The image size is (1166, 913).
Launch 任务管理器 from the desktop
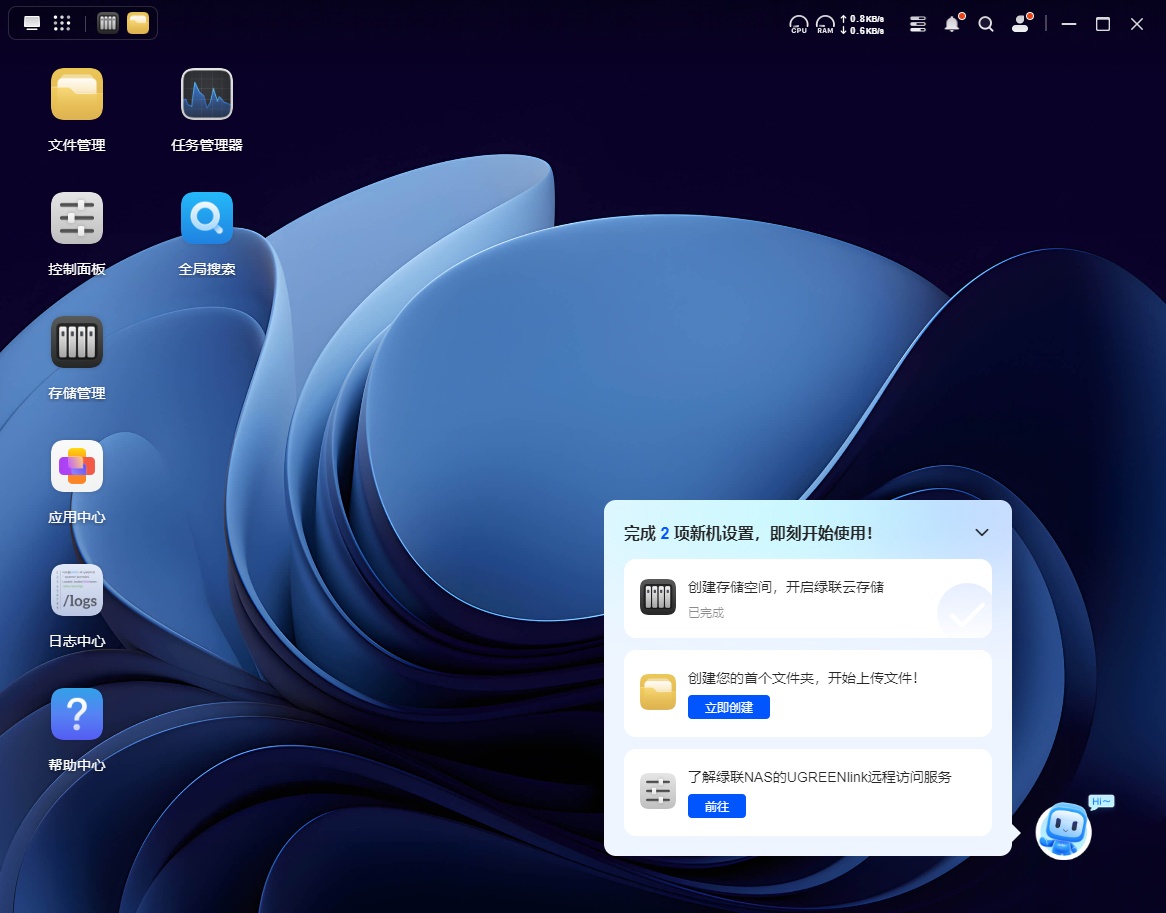(x=207, y=95)
